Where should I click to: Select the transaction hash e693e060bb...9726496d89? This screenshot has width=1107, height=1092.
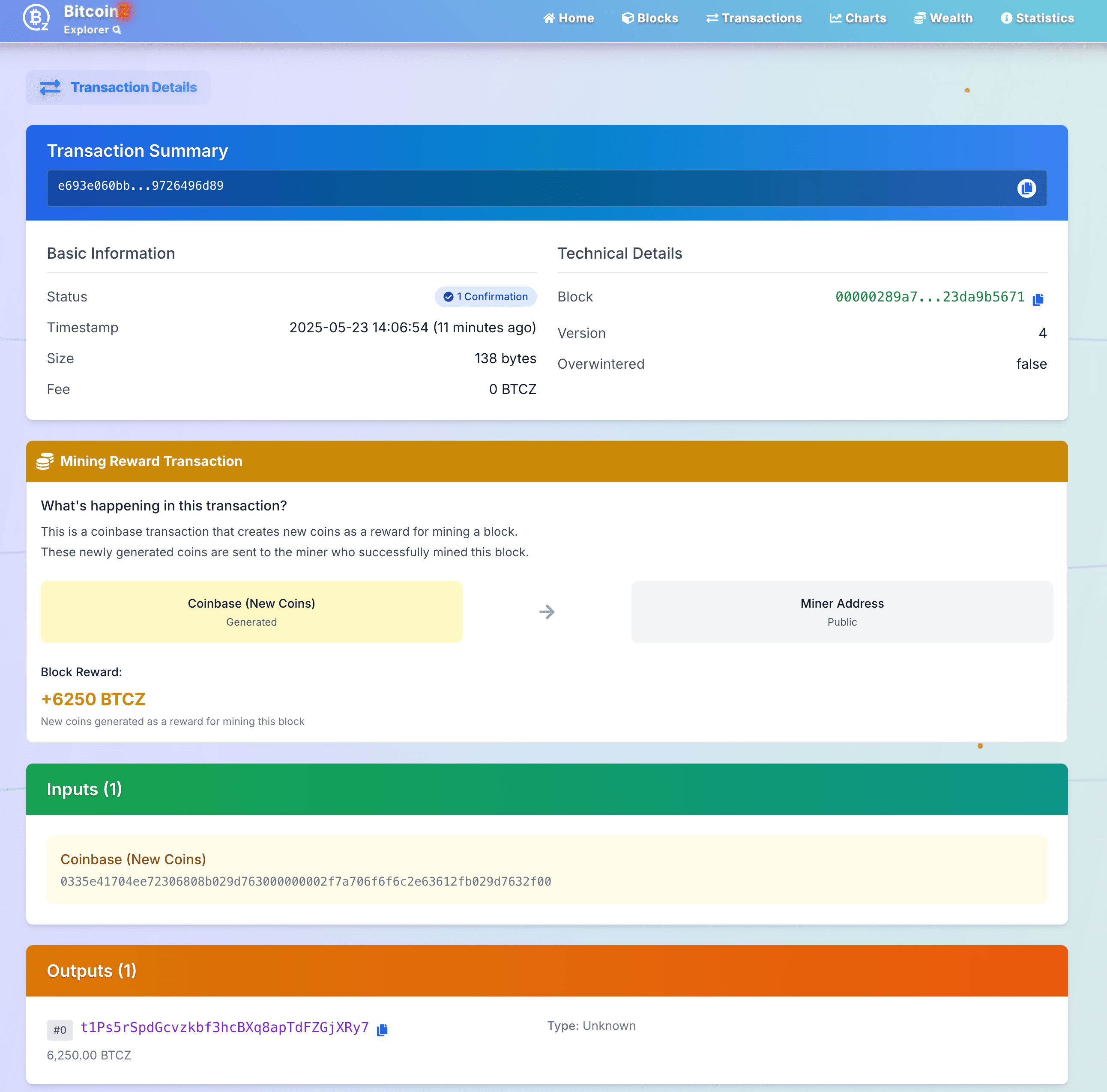point(141,185)
